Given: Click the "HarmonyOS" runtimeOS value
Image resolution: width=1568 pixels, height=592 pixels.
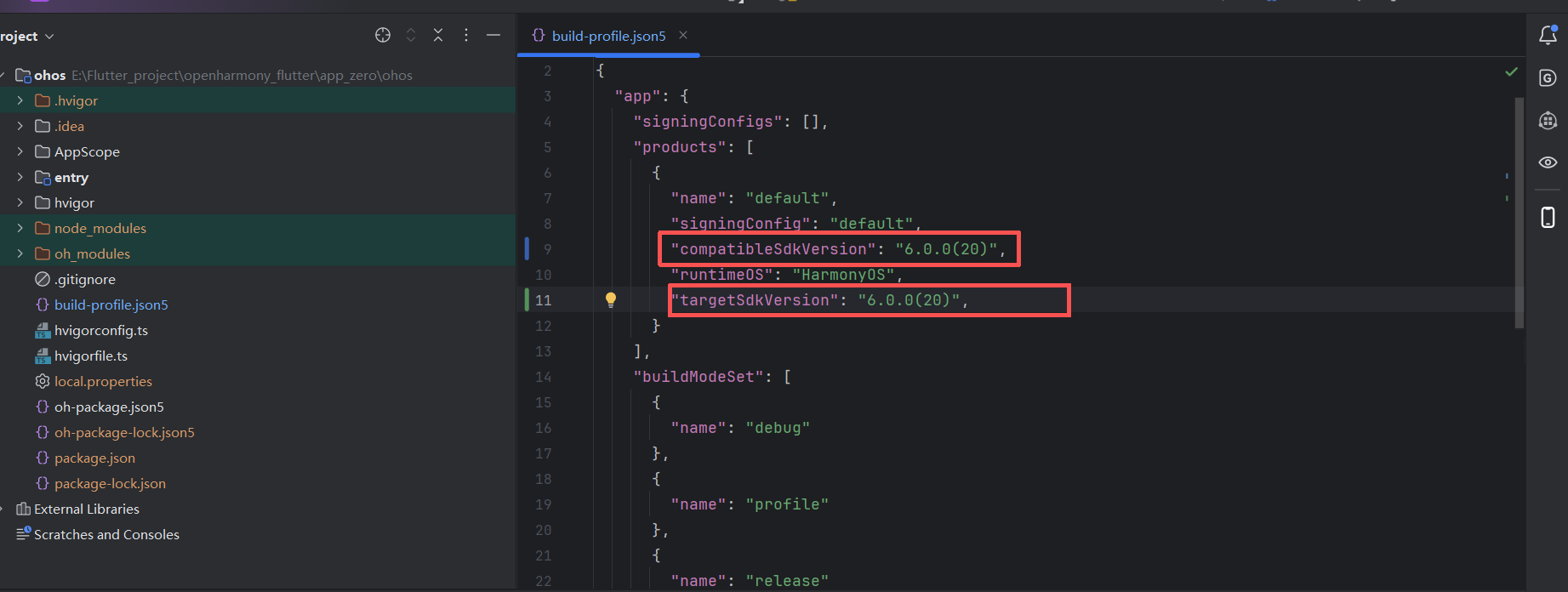Looking at the screenshot, I should [843, 275].
